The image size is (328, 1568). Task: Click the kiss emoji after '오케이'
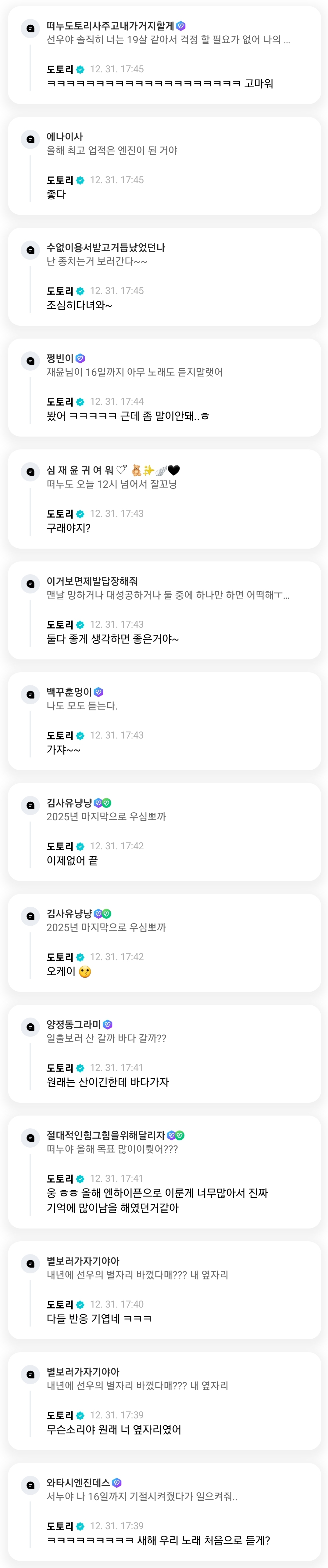85,971
